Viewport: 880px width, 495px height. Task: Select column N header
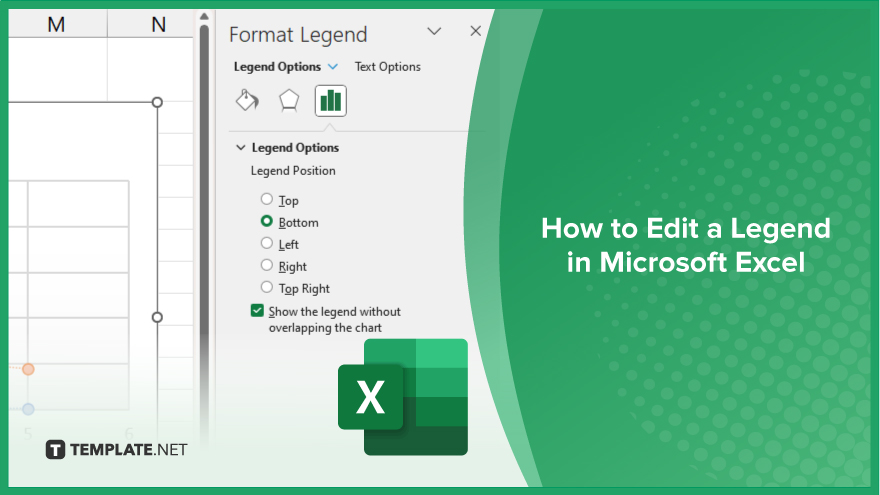pos(158,24)
